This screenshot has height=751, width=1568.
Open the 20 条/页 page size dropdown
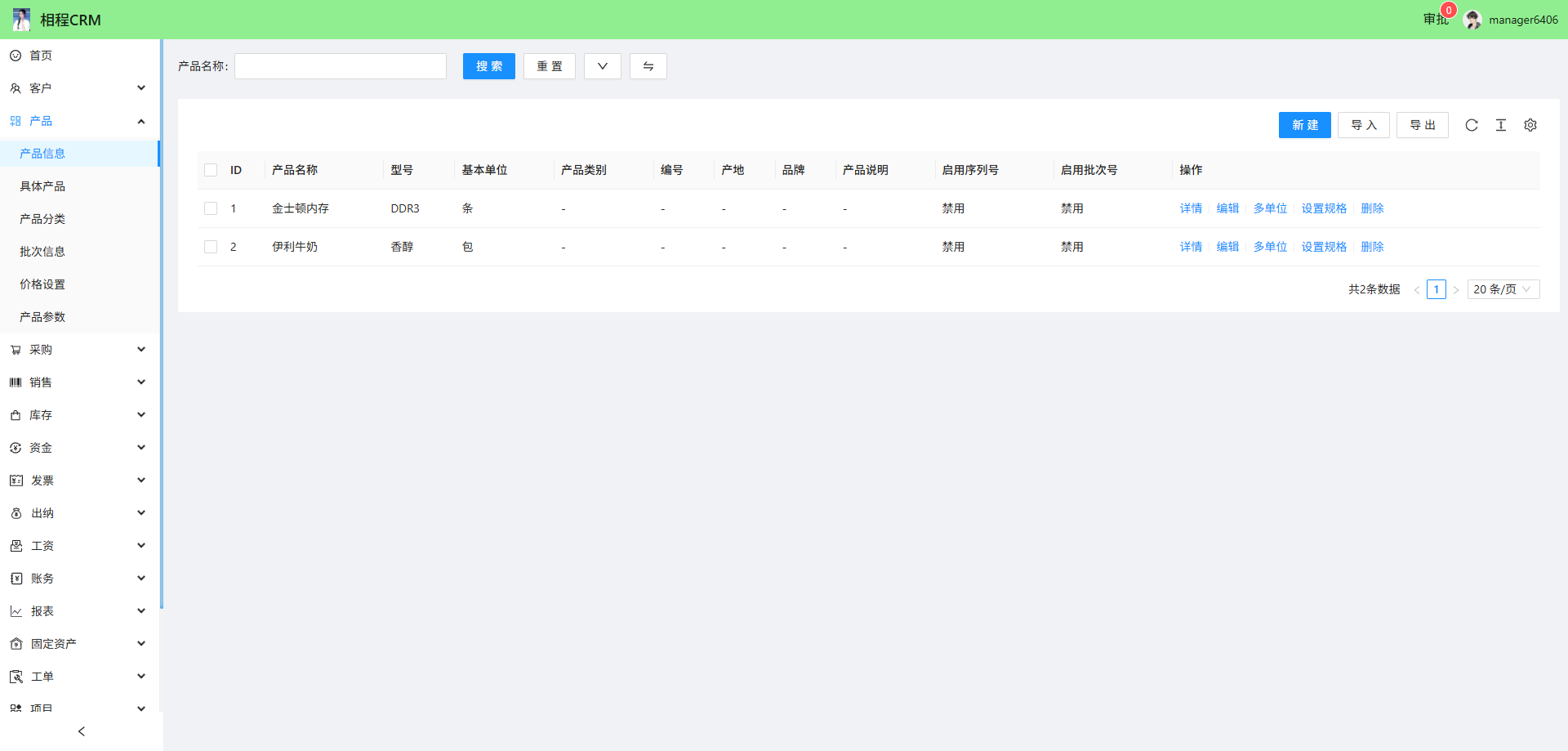(1503, 289)
